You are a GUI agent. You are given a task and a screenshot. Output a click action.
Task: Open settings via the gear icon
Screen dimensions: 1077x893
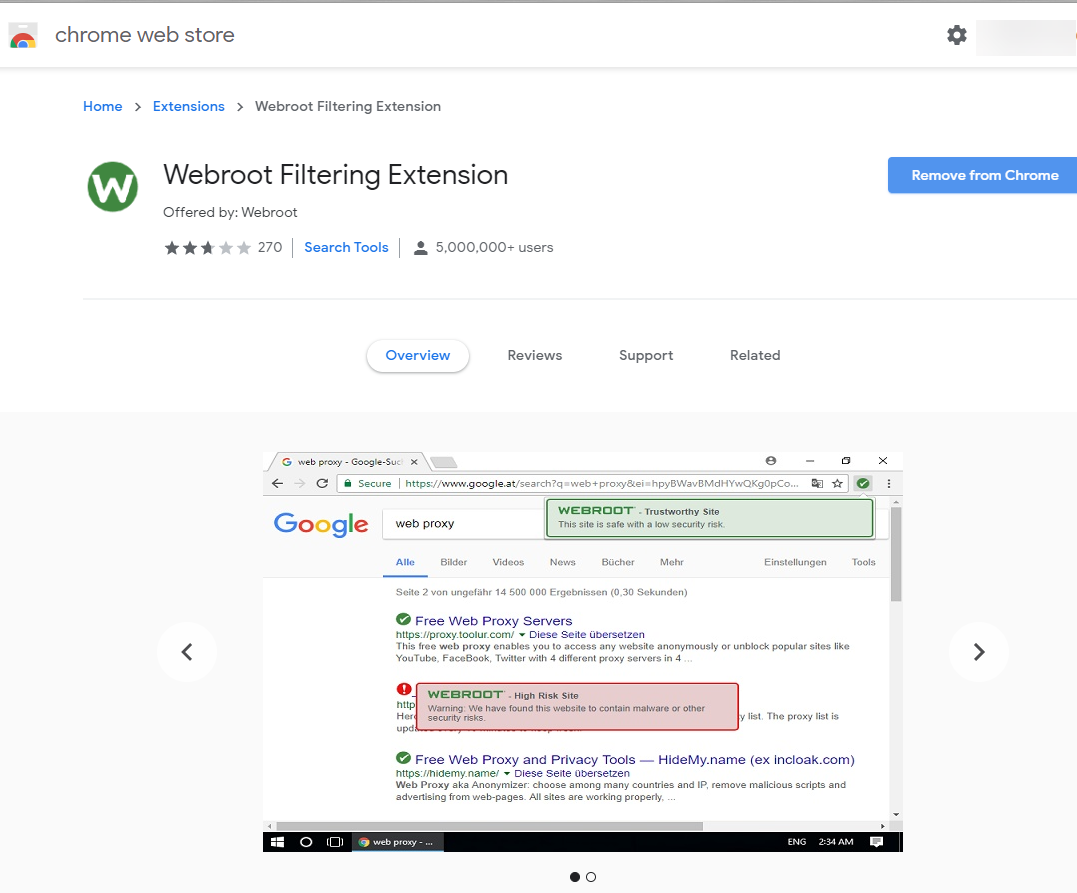coord(956,35)
